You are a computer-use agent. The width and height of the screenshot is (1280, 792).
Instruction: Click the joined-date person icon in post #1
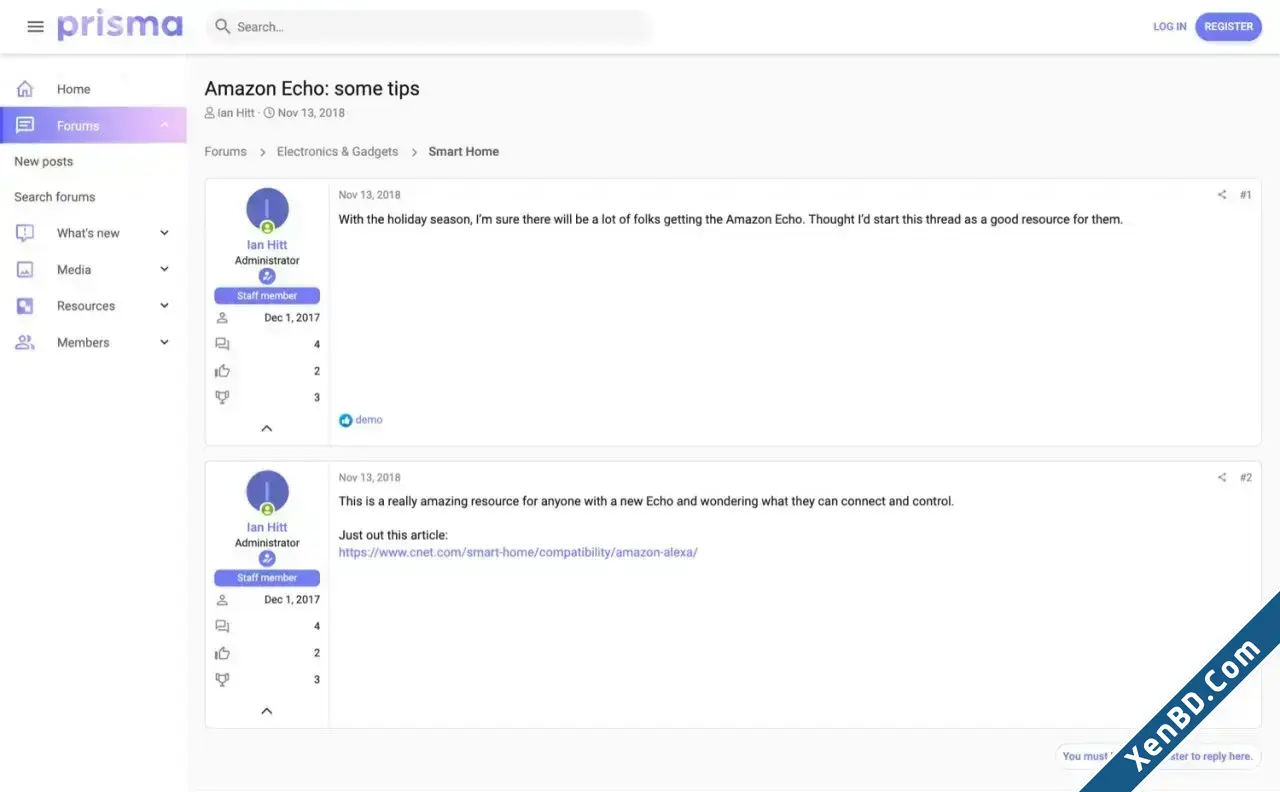pyautogui.click(x=222, y=318)
